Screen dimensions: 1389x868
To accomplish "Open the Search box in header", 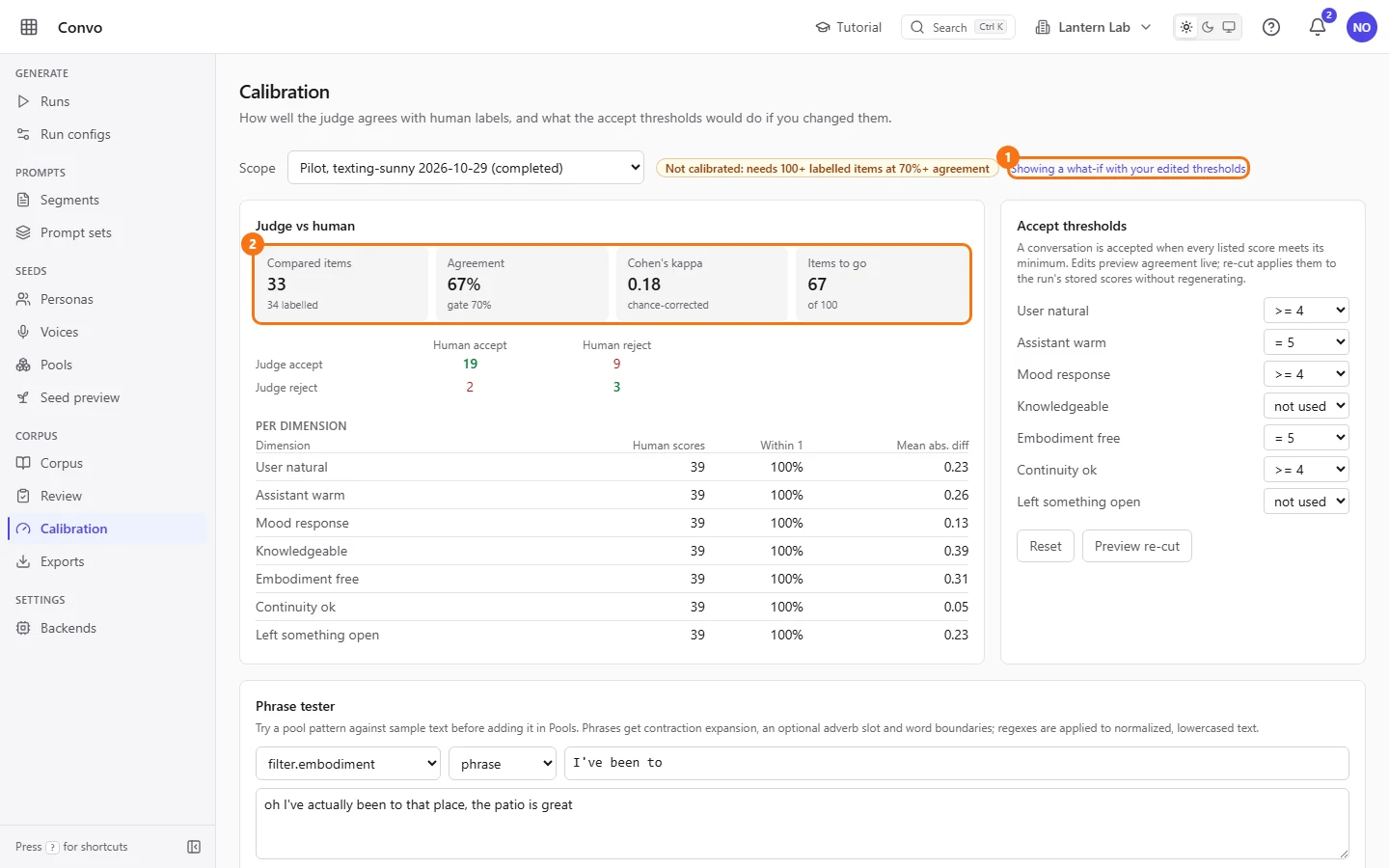I will pos(958,27).
